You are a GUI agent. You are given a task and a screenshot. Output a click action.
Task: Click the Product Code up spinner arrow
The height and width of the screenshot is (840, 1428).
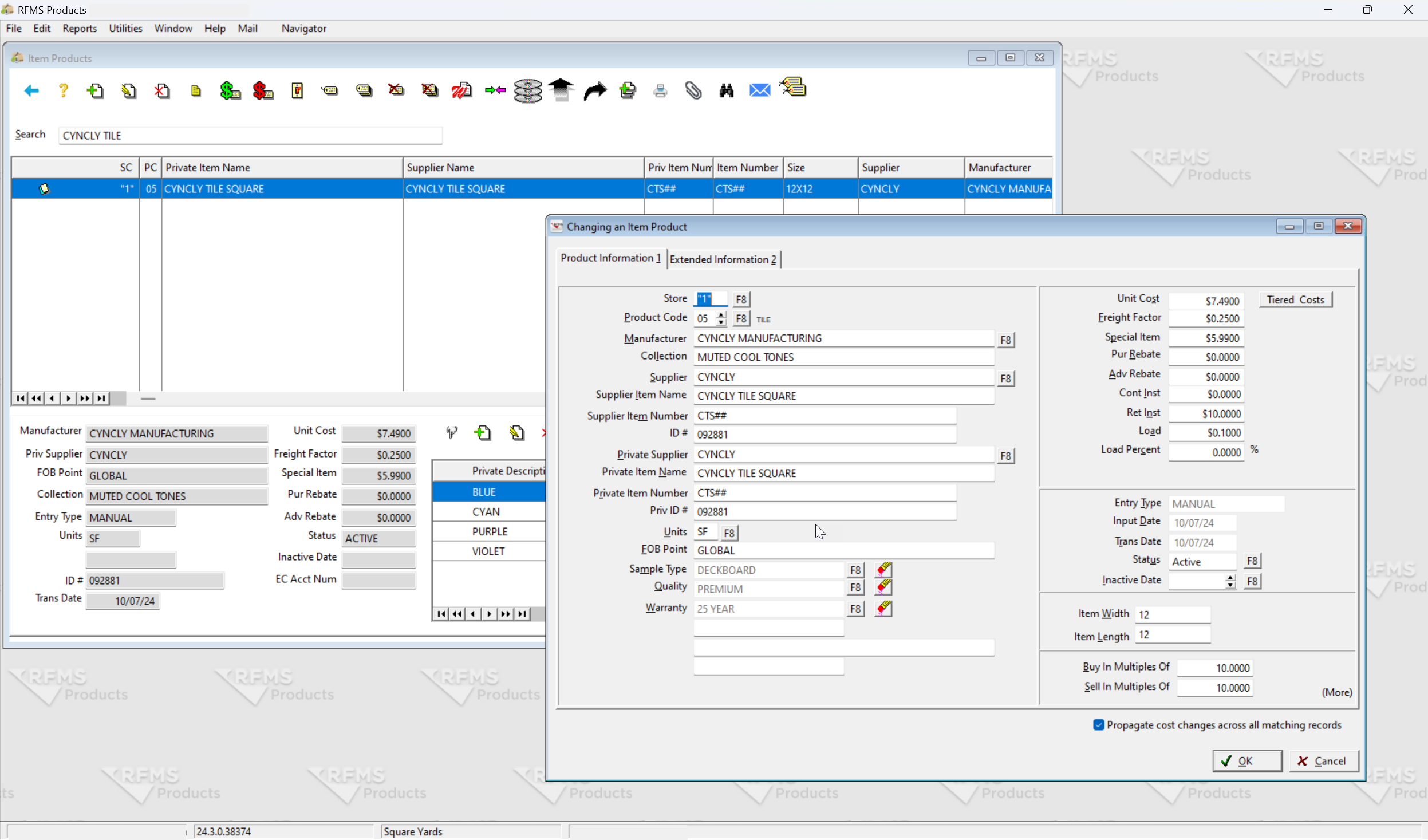(720, 315)
